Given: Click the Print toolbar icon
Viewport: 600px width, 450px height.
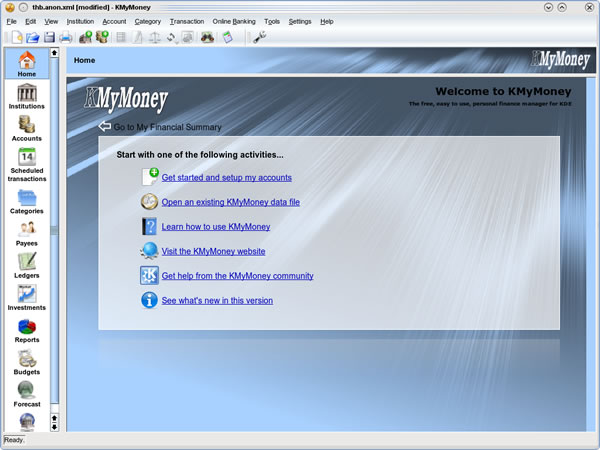Looking at the screenshot, I should (x=65, y=37).
